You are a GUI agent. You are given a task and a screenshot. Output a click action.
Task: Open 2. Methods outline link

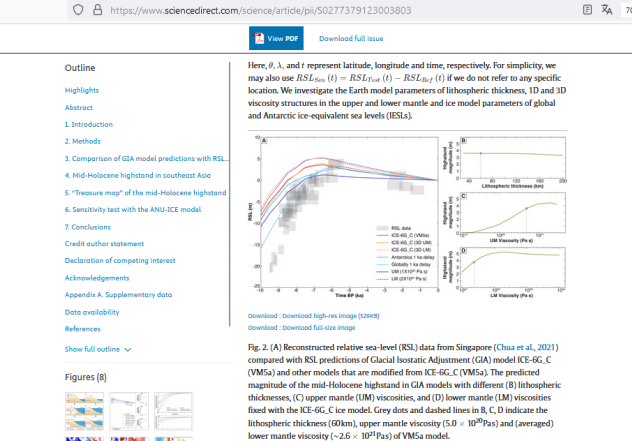click(83, 141)
